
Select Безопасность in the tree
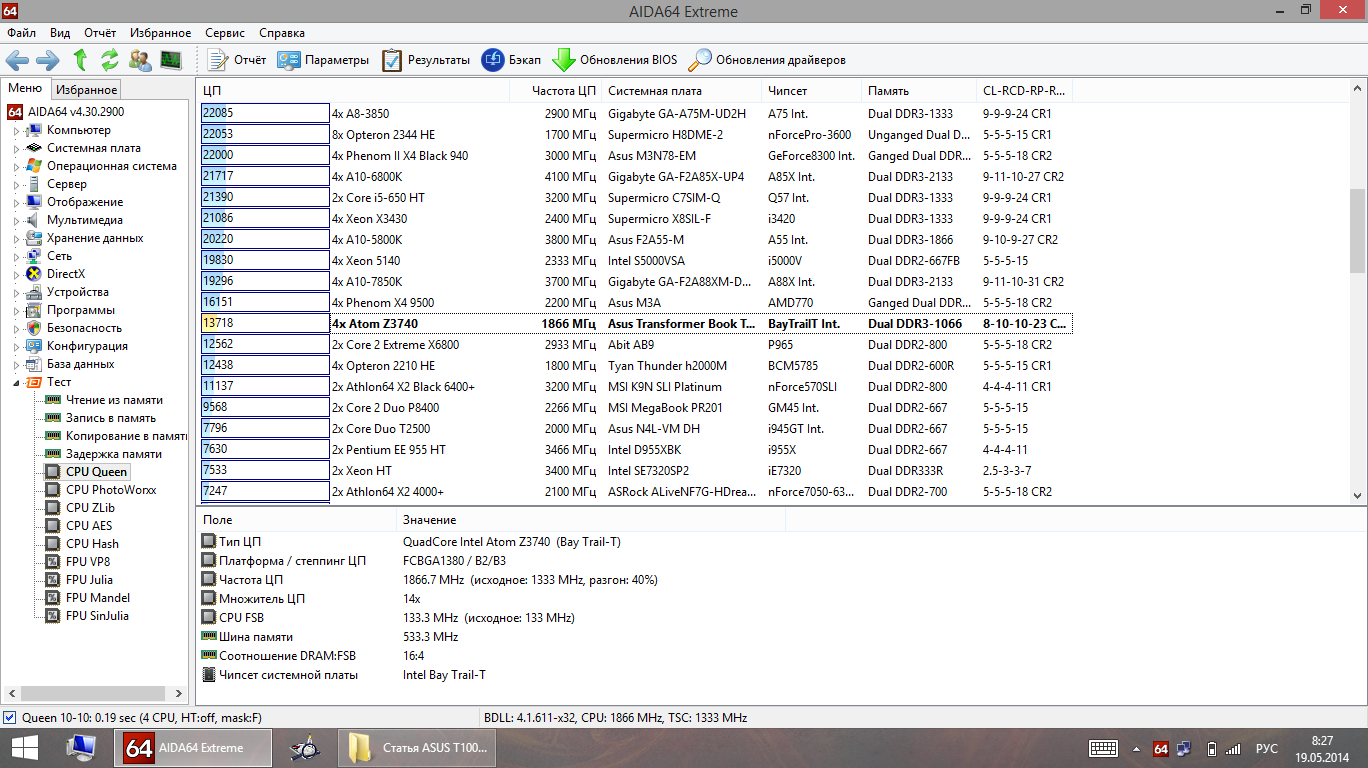84,328
